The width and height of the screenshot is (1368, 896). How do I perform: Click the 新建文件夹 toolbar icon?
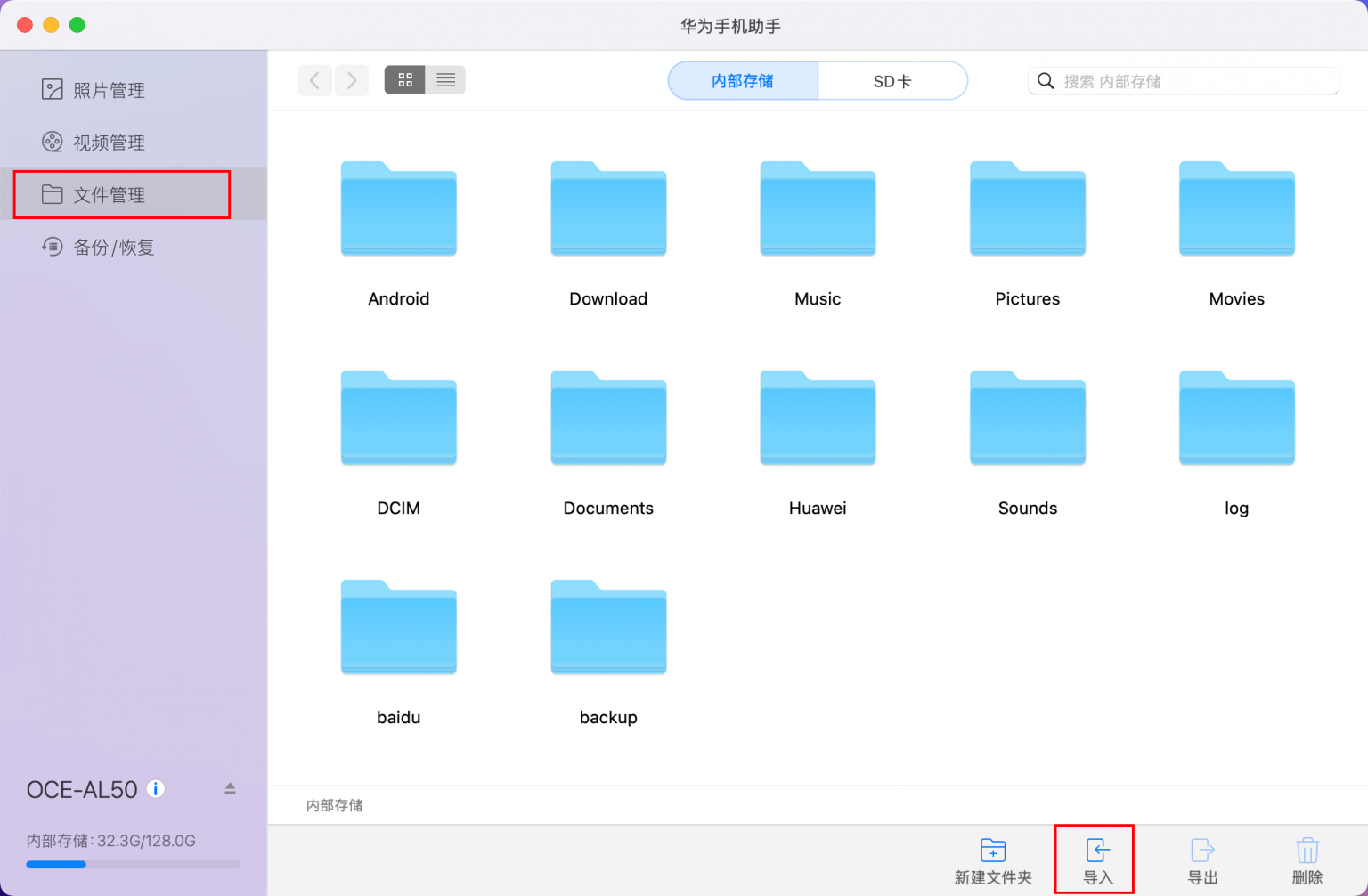point(992,859)
